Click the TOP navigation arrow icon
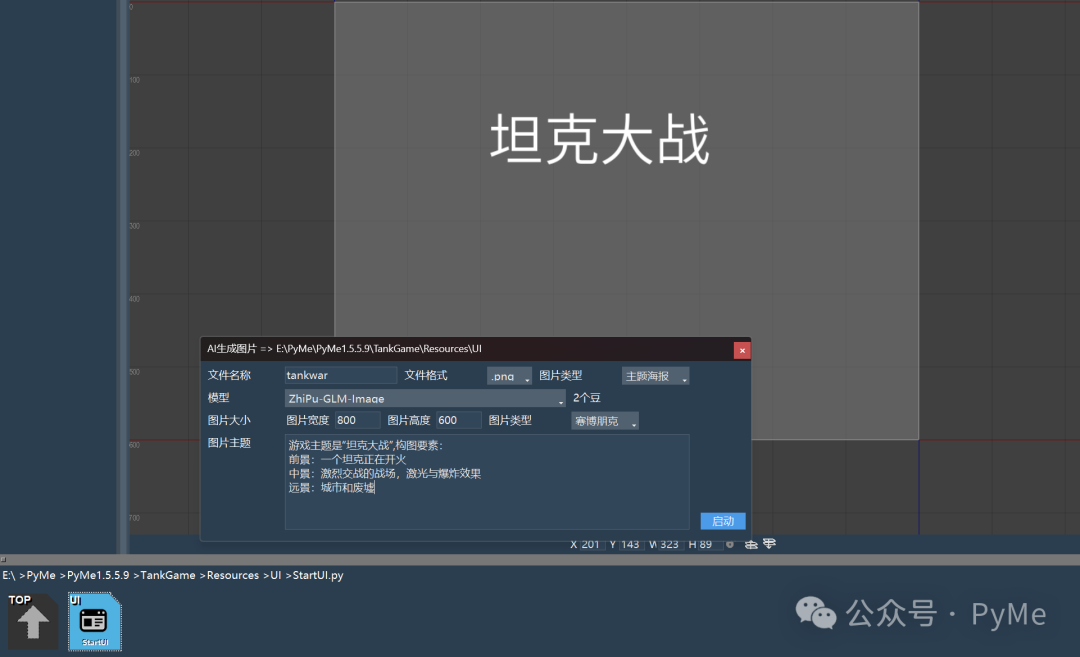This screenshot has width=1080, height=657. point(33,620)
